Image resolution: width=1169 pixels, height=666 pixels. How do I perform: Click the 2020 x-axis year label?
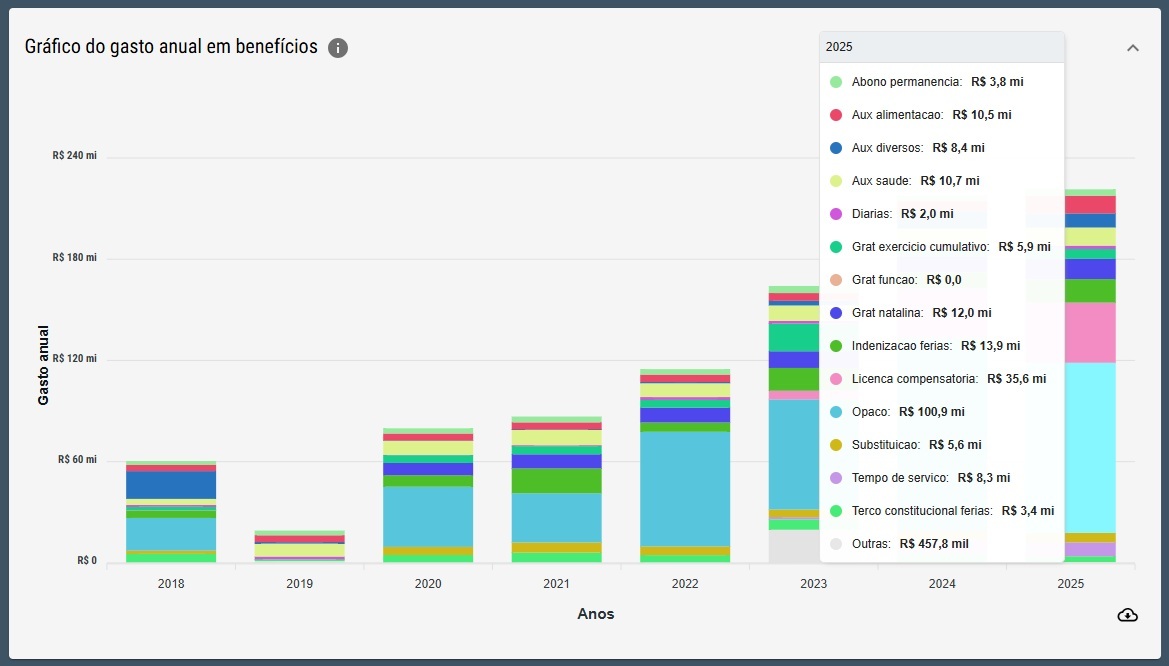point(428,583)
